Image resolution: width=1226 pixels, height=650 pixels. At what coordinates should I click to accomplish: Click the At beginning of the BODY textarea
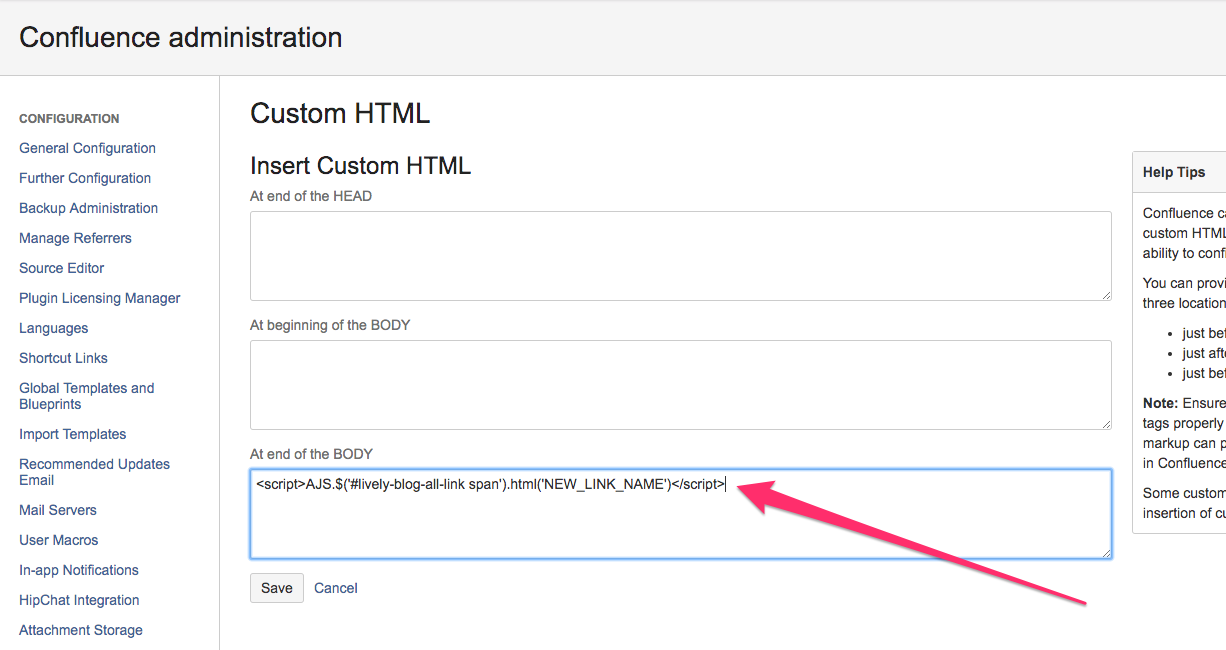click(x=680, y=384)
